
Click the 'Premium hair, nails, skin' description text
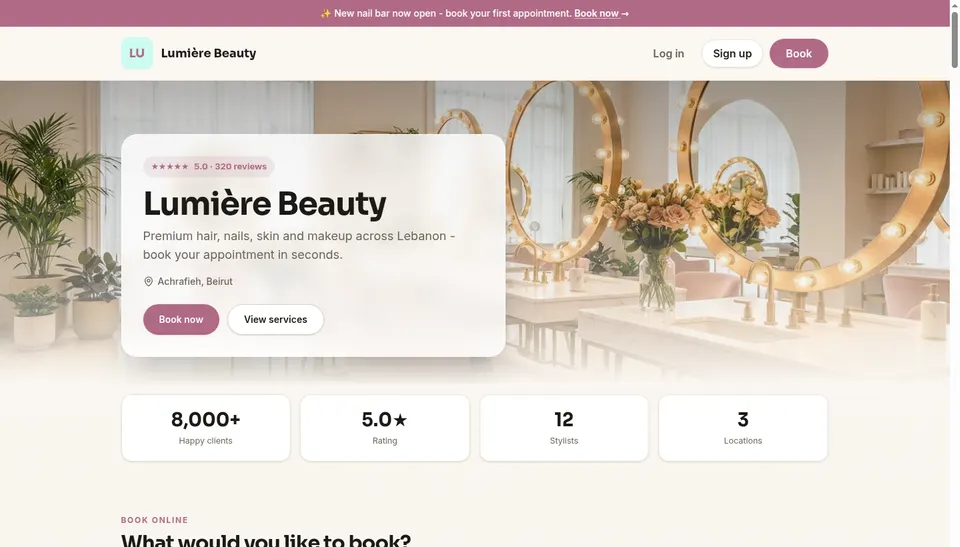tap(299, 245)
